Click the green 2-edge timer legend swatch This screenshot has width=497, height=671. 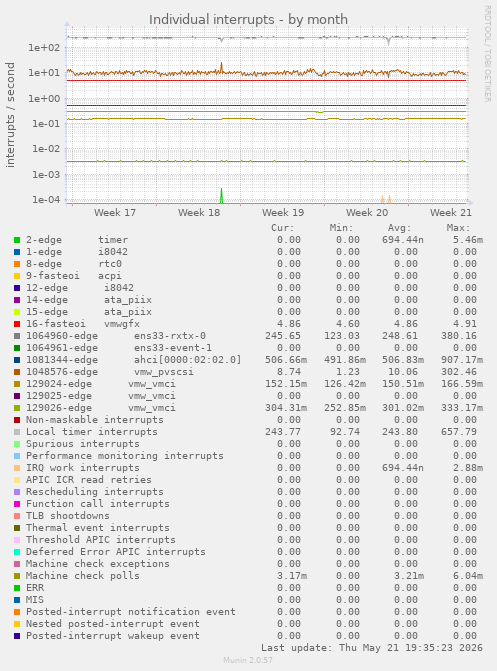17,240
